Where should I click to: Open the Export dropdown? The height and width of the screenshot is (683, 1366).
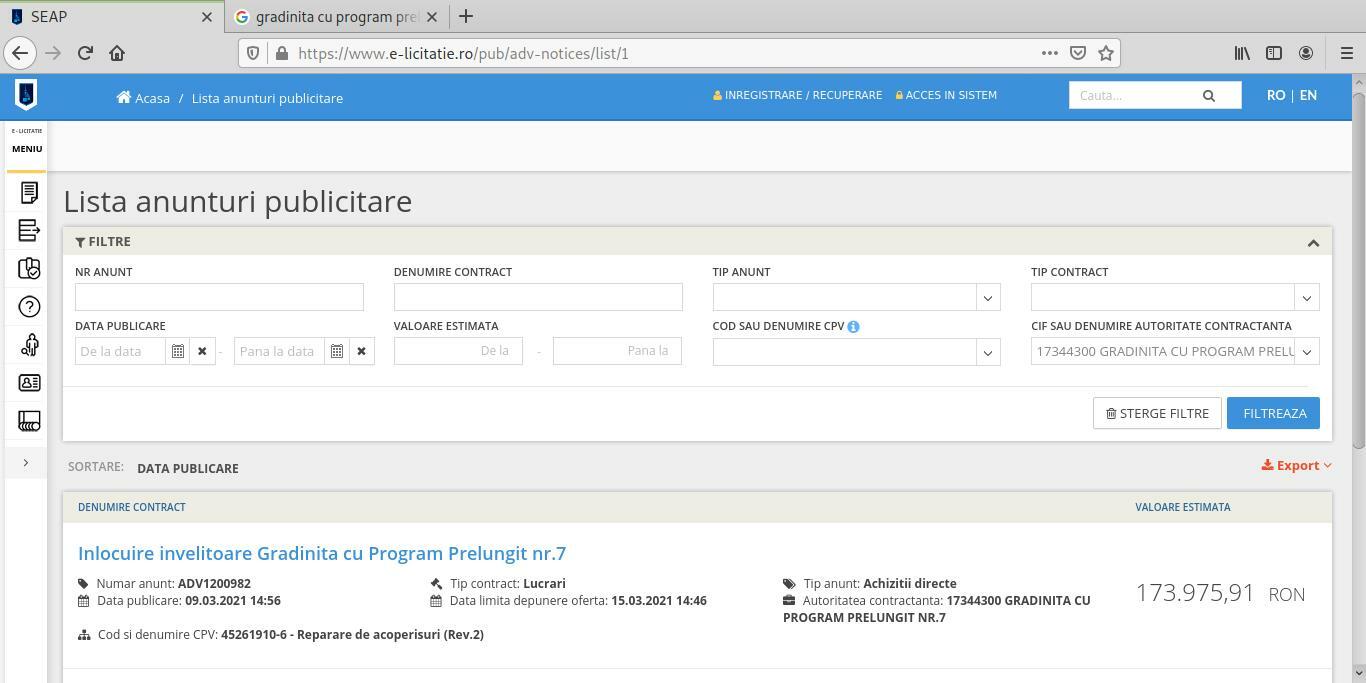pos(1296,465)
